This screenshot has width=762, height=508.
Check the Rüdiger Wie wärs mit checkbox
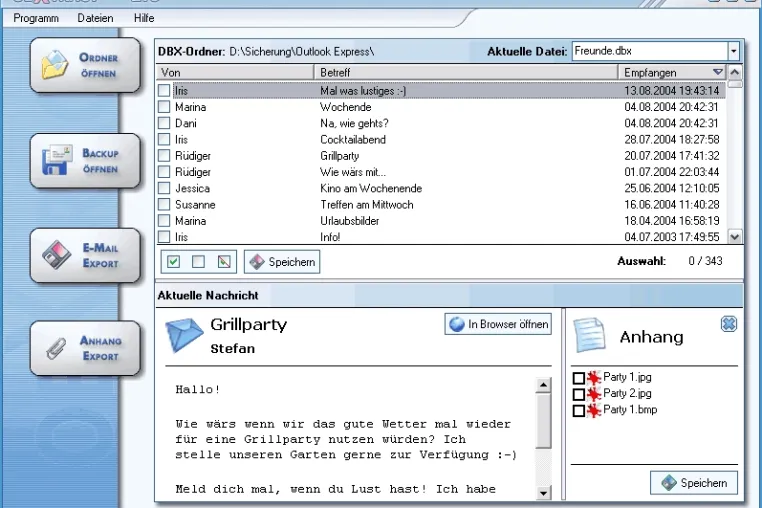pyautogui.click(x=164, y=172)
